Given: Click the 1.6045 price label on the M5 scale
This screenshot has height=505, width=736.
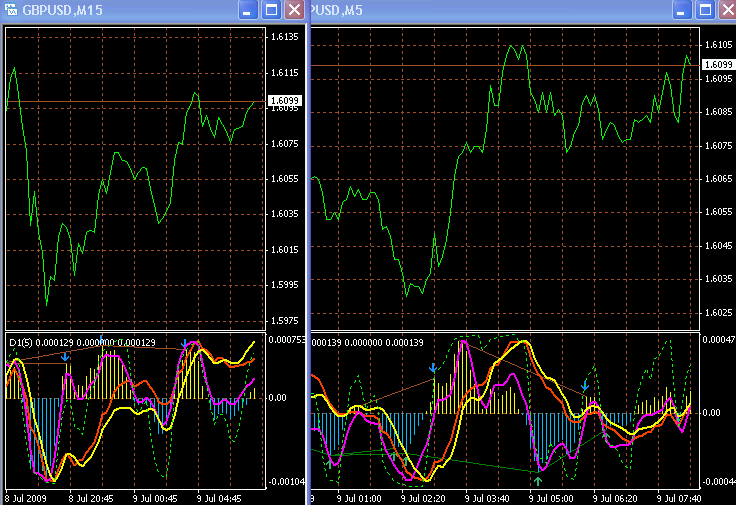Looking at the screenshot, I should 718,245.
